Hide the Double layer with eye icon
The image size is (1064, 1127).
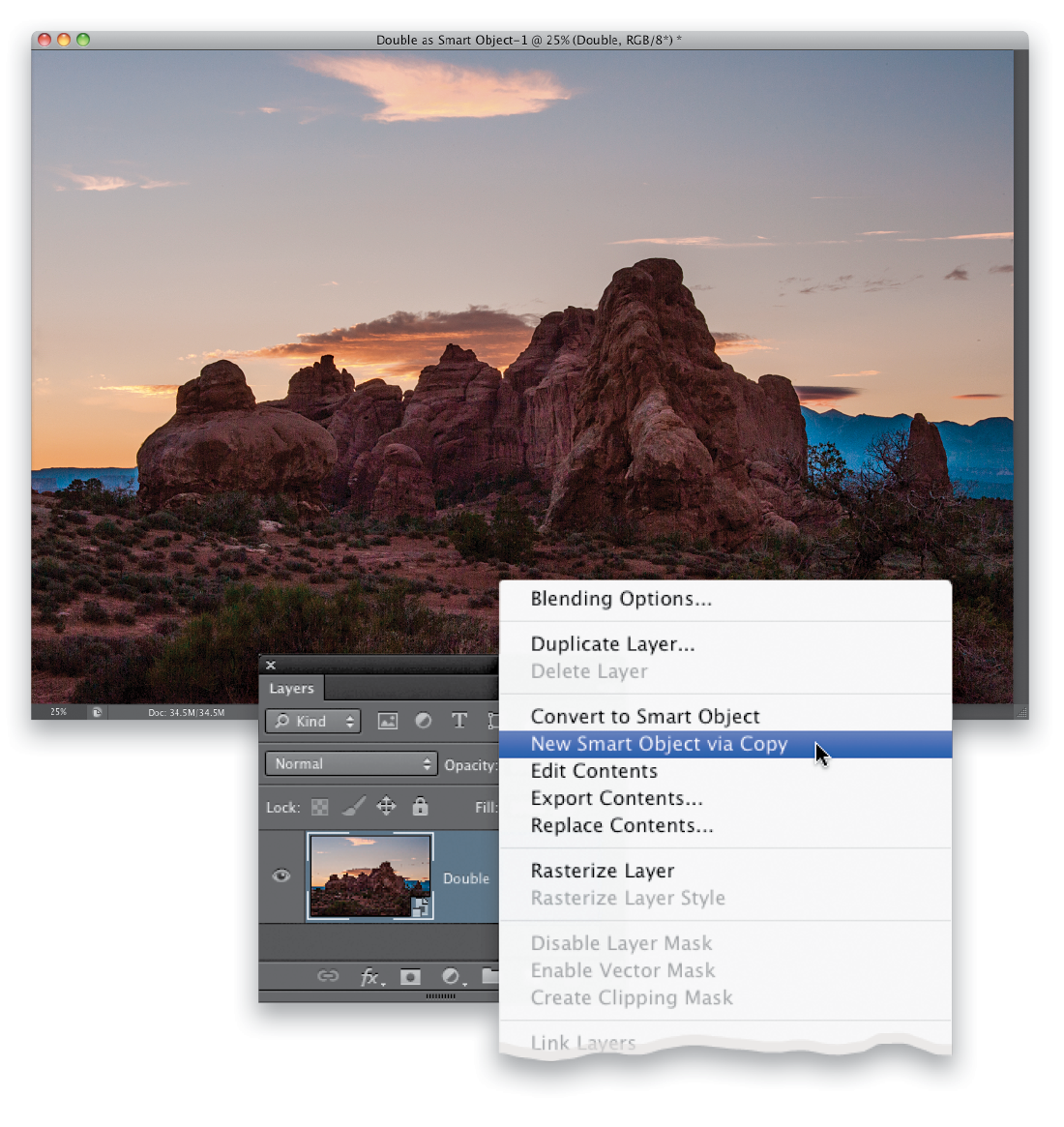pyautogui.click(x=281, y=875)
